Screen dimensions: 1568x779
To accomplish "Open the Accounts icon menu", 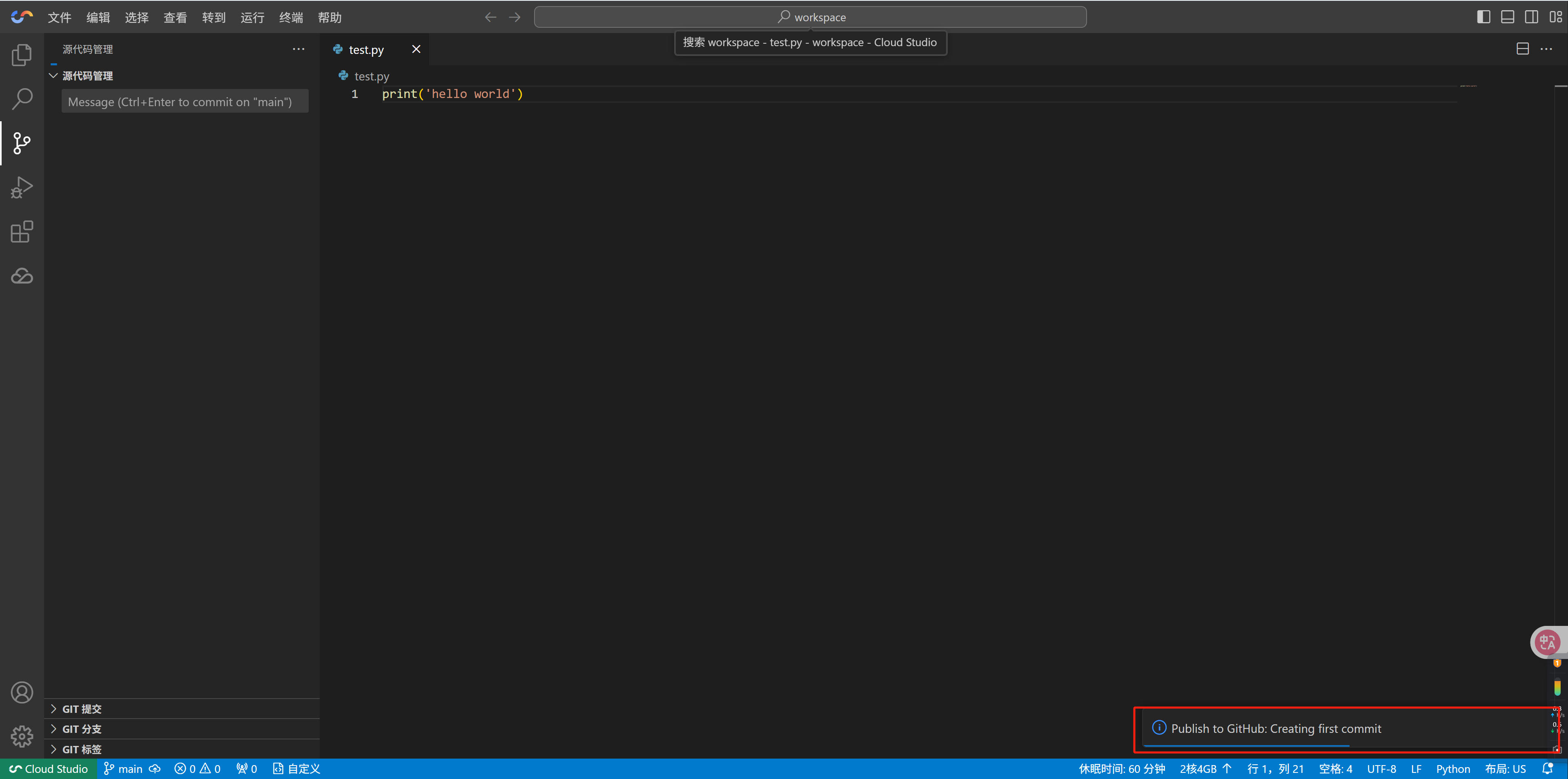I will click(22, 692).
